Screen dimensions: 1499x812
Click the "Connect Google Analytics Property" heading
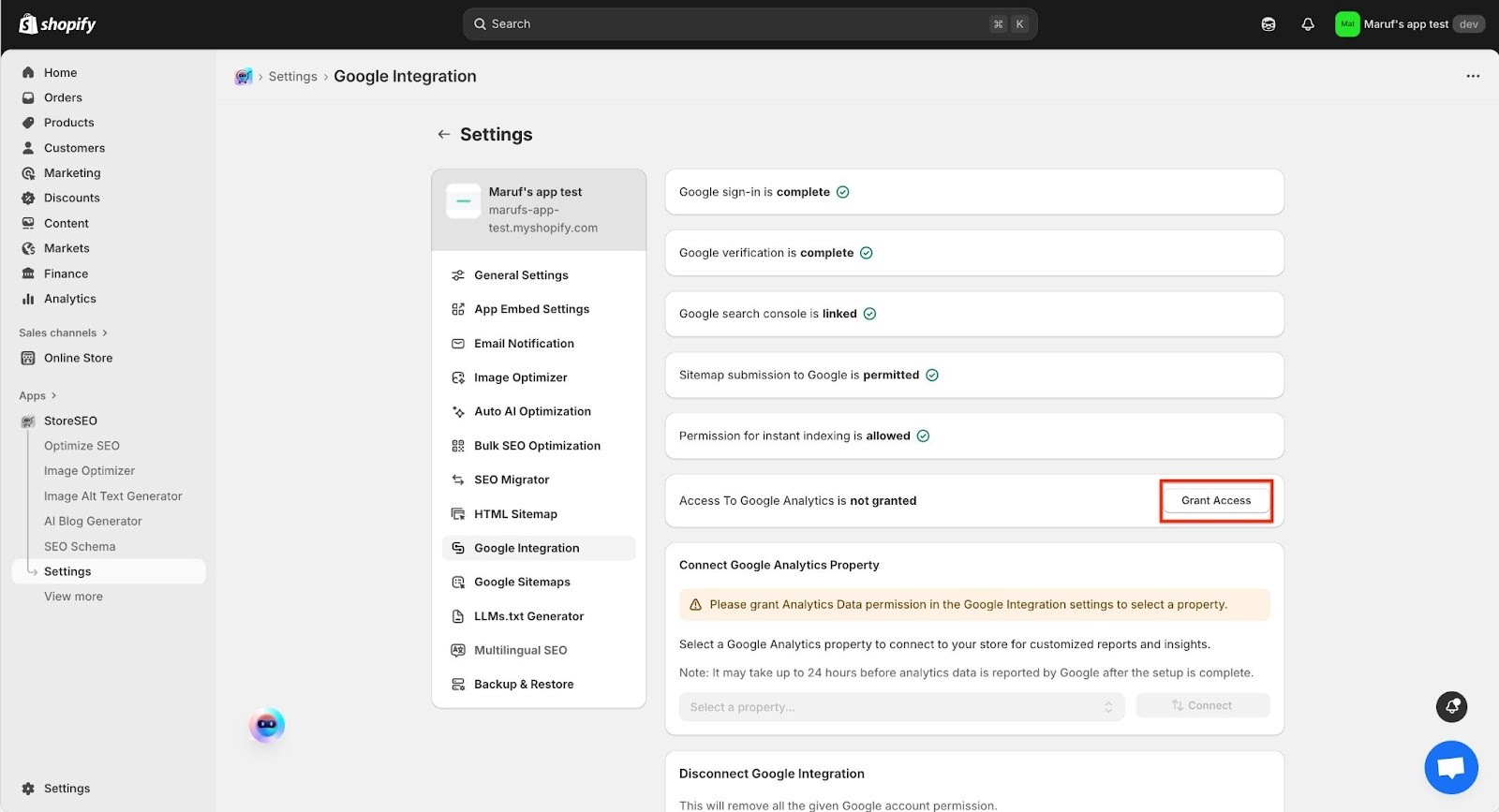tap(779, 565)
